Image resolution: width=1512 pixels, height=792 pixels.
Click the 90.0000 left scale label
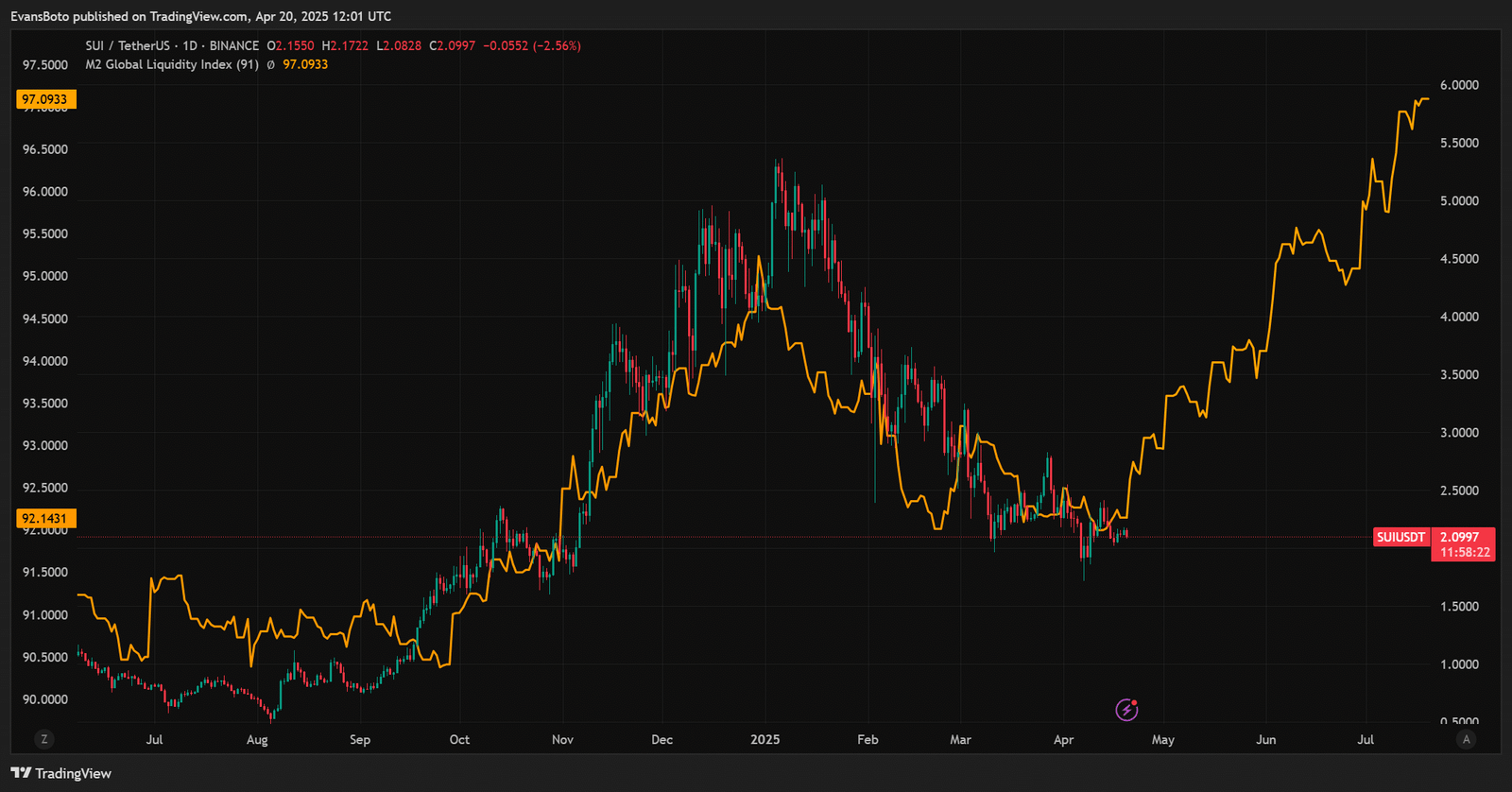[45, 699]
